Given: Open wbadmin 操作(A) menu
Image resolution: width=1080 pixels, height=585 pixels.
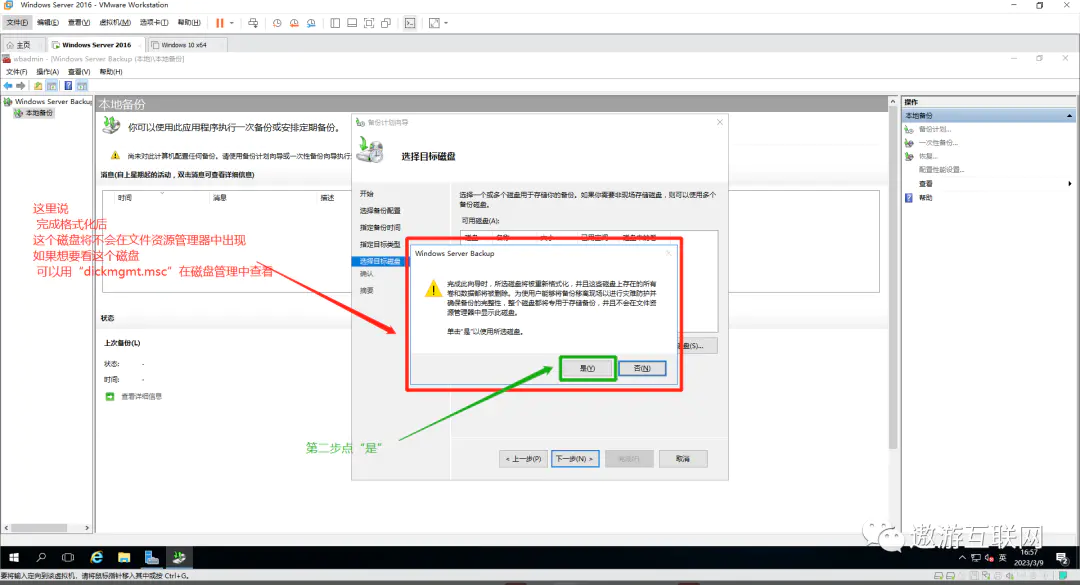Looking at the screenshot, I should pyautogui.click(x=48, y=72).
